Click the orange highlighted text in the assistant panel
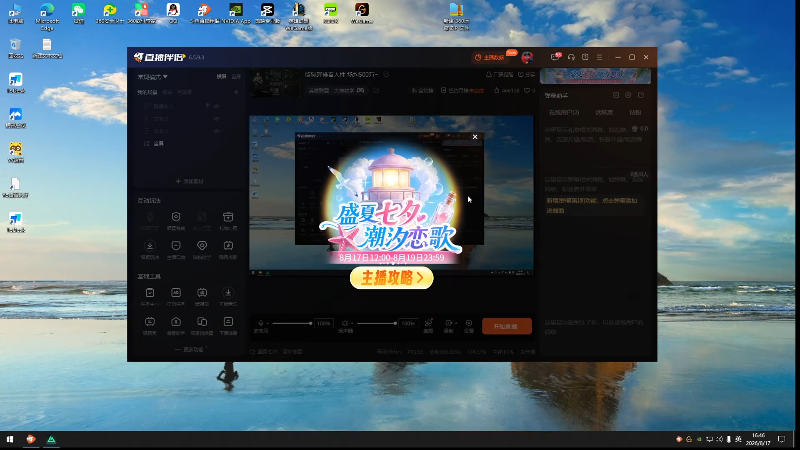Image resolution: width=800 pixels, height=450 pixels. 592,205
